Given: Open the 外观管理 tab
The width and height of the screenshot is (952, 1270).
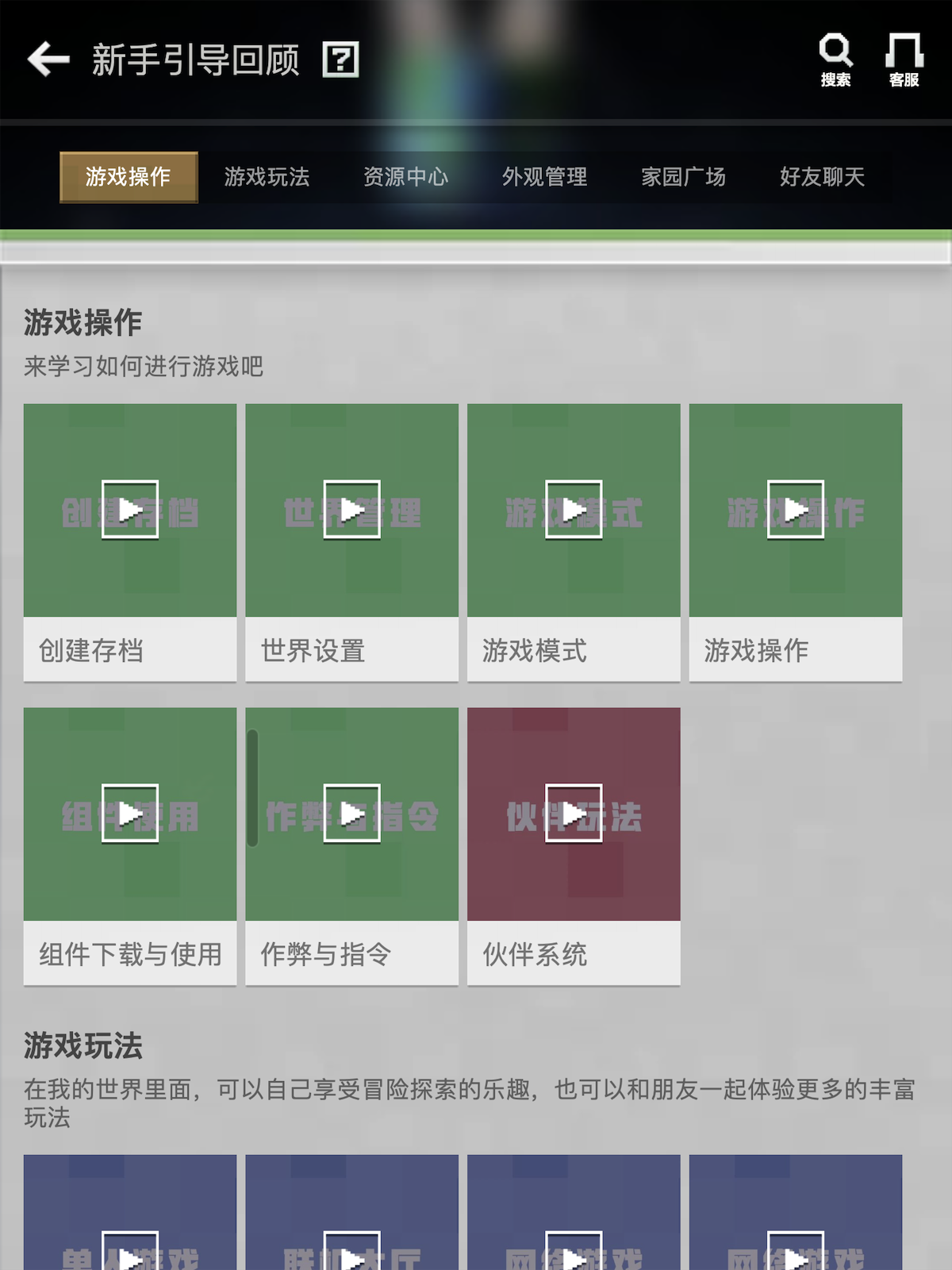Looking at the screenshot, I should click(545, 177).
